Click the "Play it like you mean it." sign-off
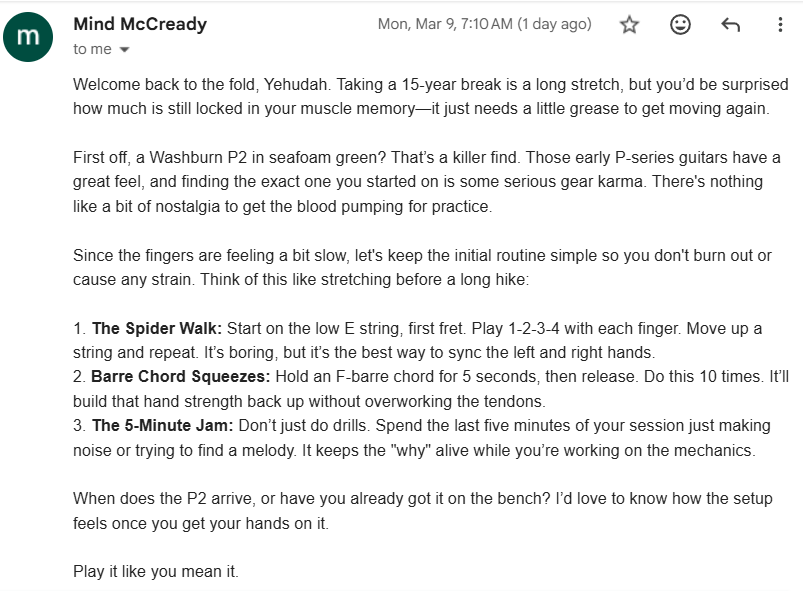 pos(156,572)
